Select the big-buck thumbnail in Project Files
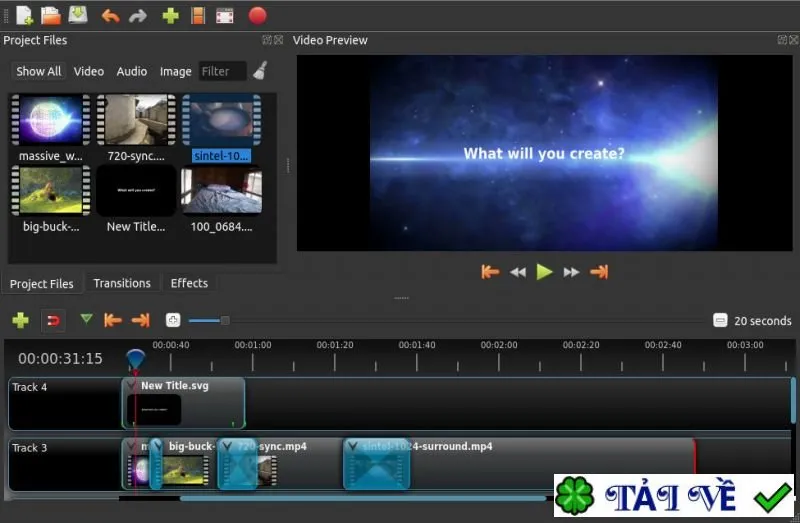The width and height of the screenshot is (800, 523). click(x=51, y=191)
